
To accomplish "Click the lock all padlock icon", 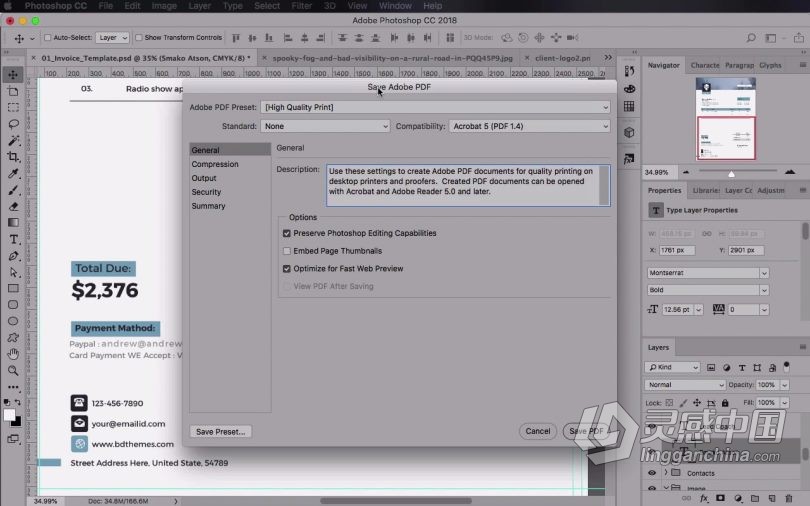I will pos(725,403).
